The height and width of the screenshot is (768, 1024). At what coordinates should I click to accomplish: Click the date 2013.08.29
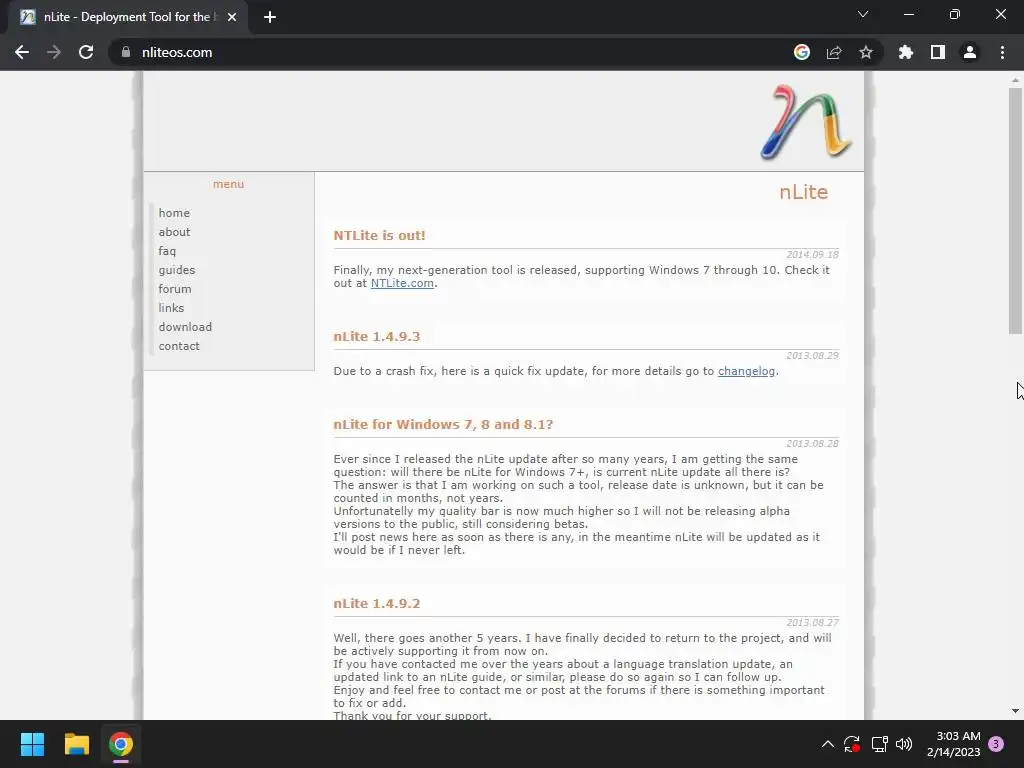click(x=812, y=355)
